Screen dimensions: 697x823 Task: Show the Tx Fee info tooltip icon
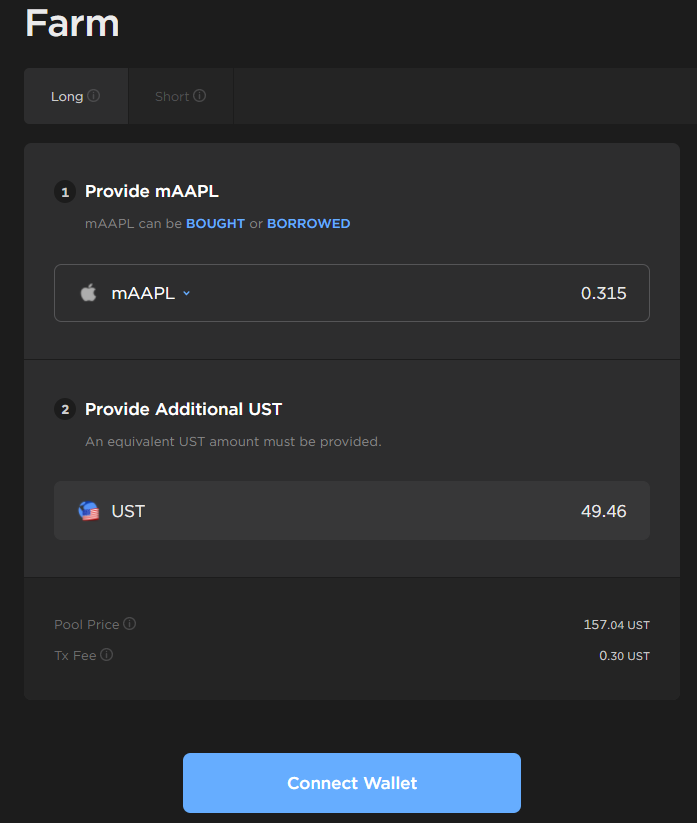(107, 655)
